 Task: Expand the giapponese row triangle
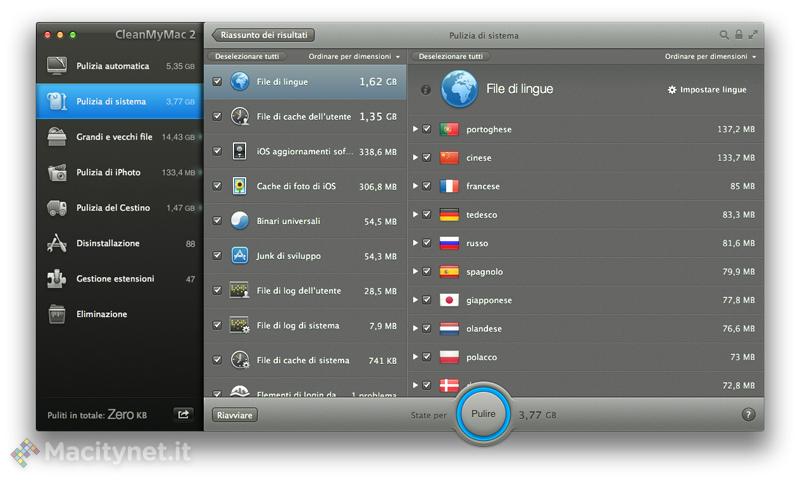(x=415, y=300)
